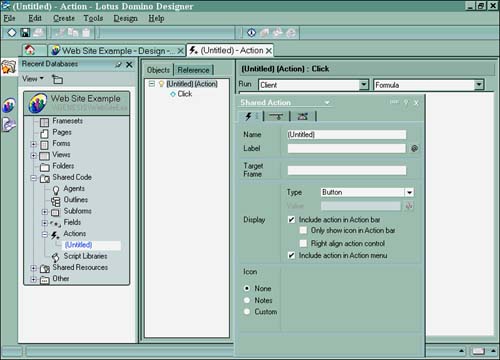Screen dimensions: 500x360
Task: Expand the Forms node
Action: (34, 144)
